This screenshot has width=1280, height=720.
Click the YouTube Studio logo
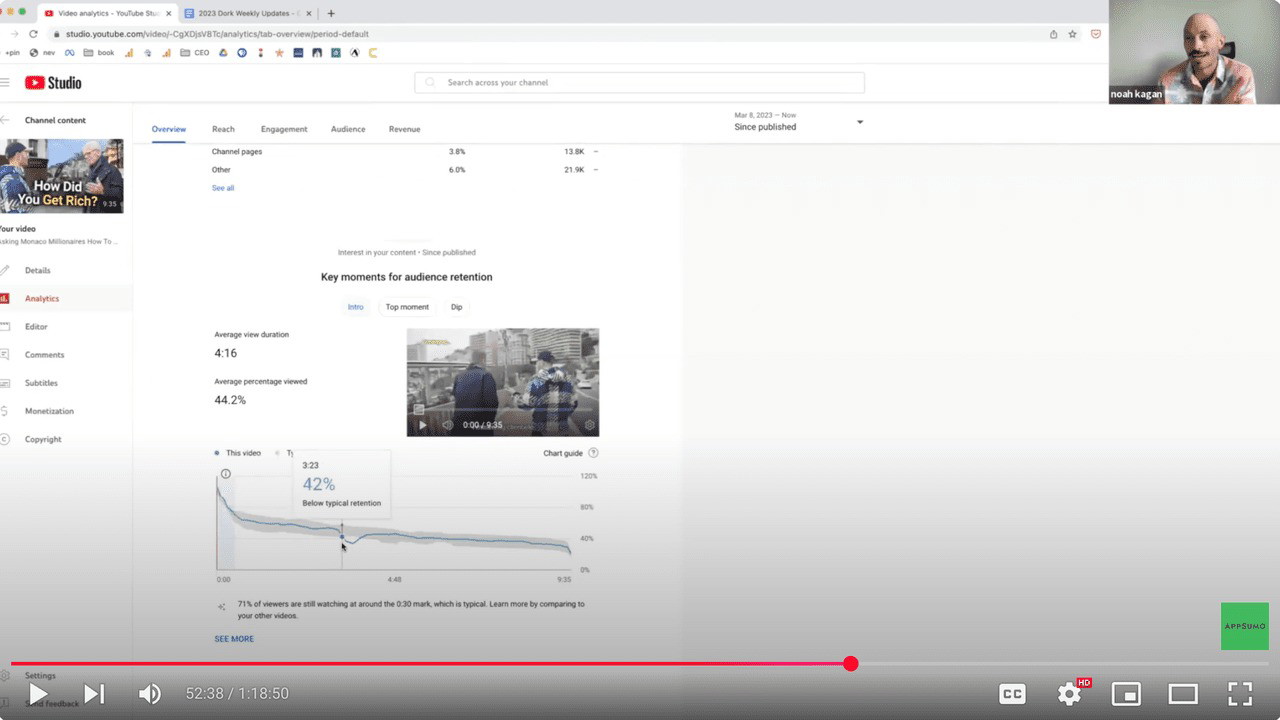(54, 83)
